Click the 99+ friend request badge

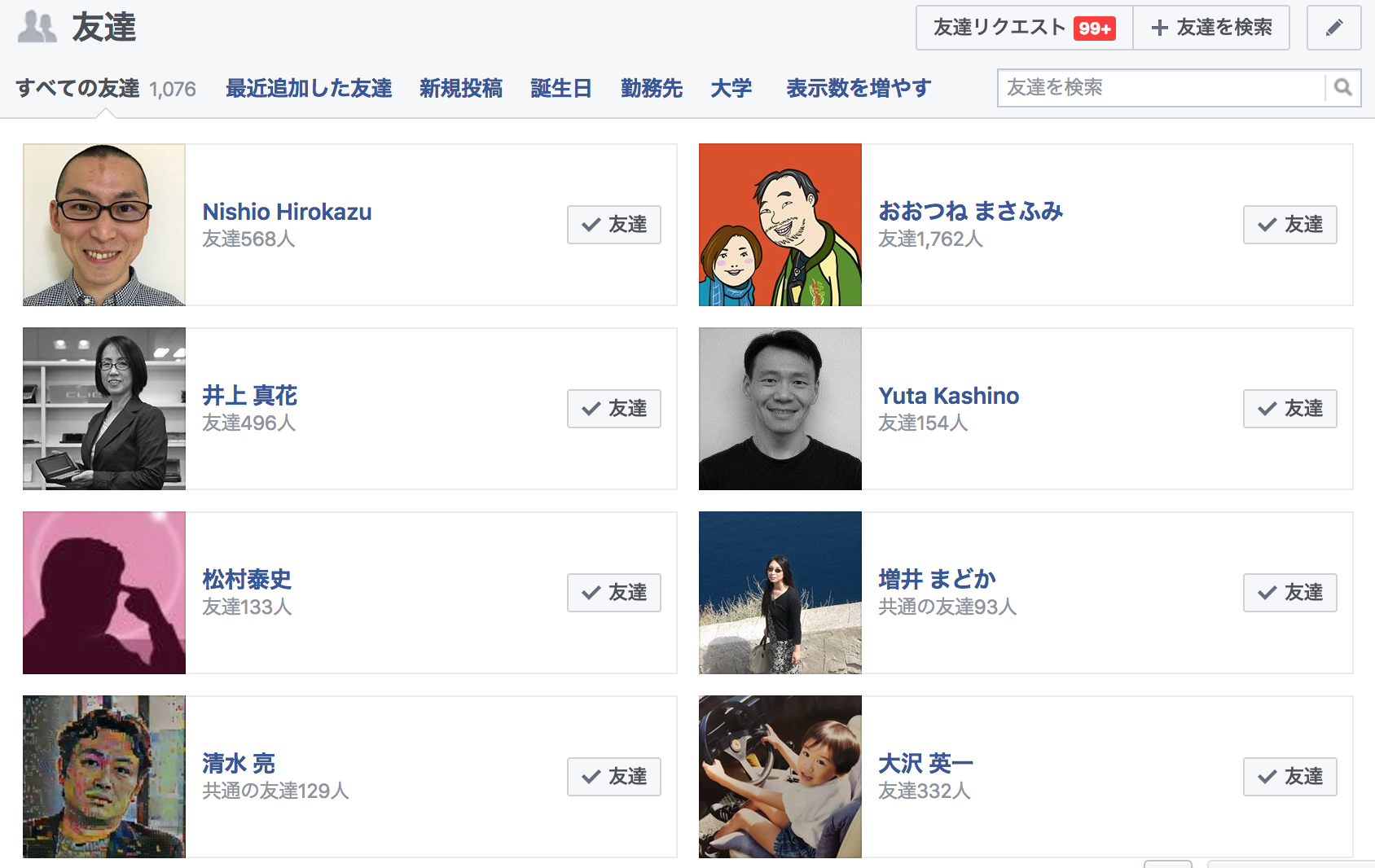(x=1095, y=28)
